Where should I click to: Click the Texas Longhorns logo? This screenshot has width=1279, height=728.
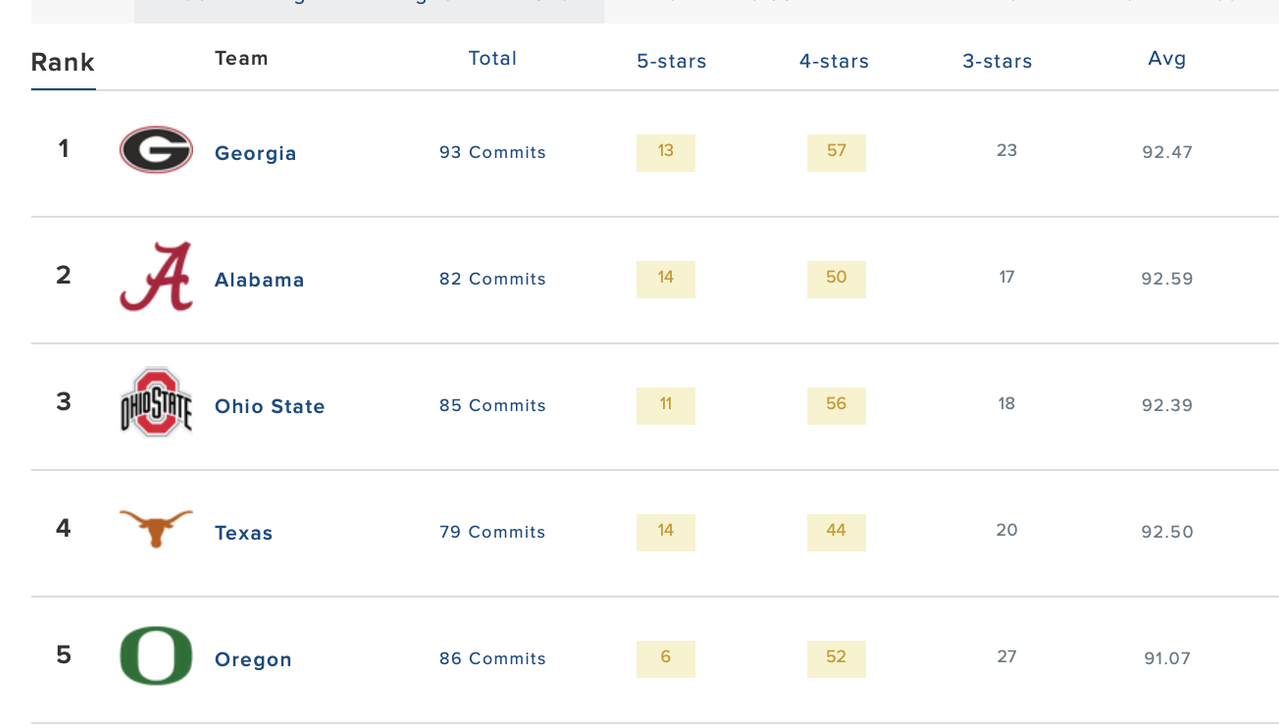point(156,527)
